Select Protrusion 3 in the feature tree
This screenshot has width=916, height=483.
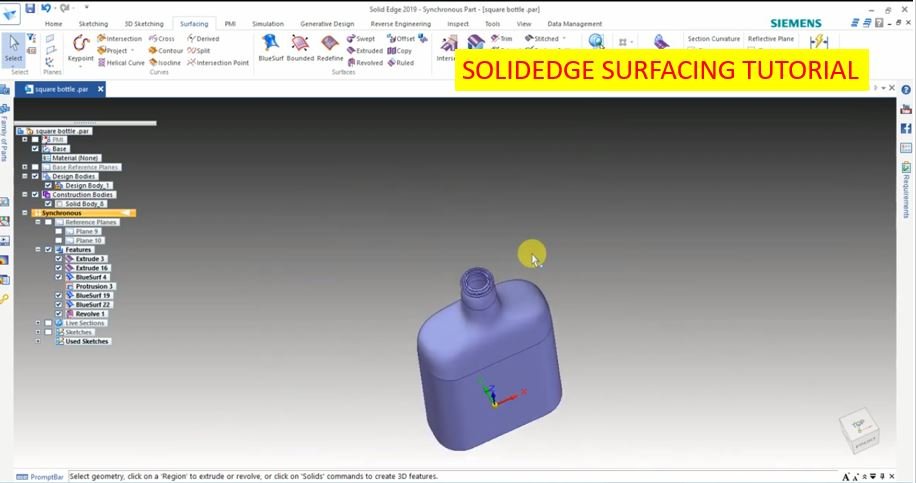pos(94,287)
